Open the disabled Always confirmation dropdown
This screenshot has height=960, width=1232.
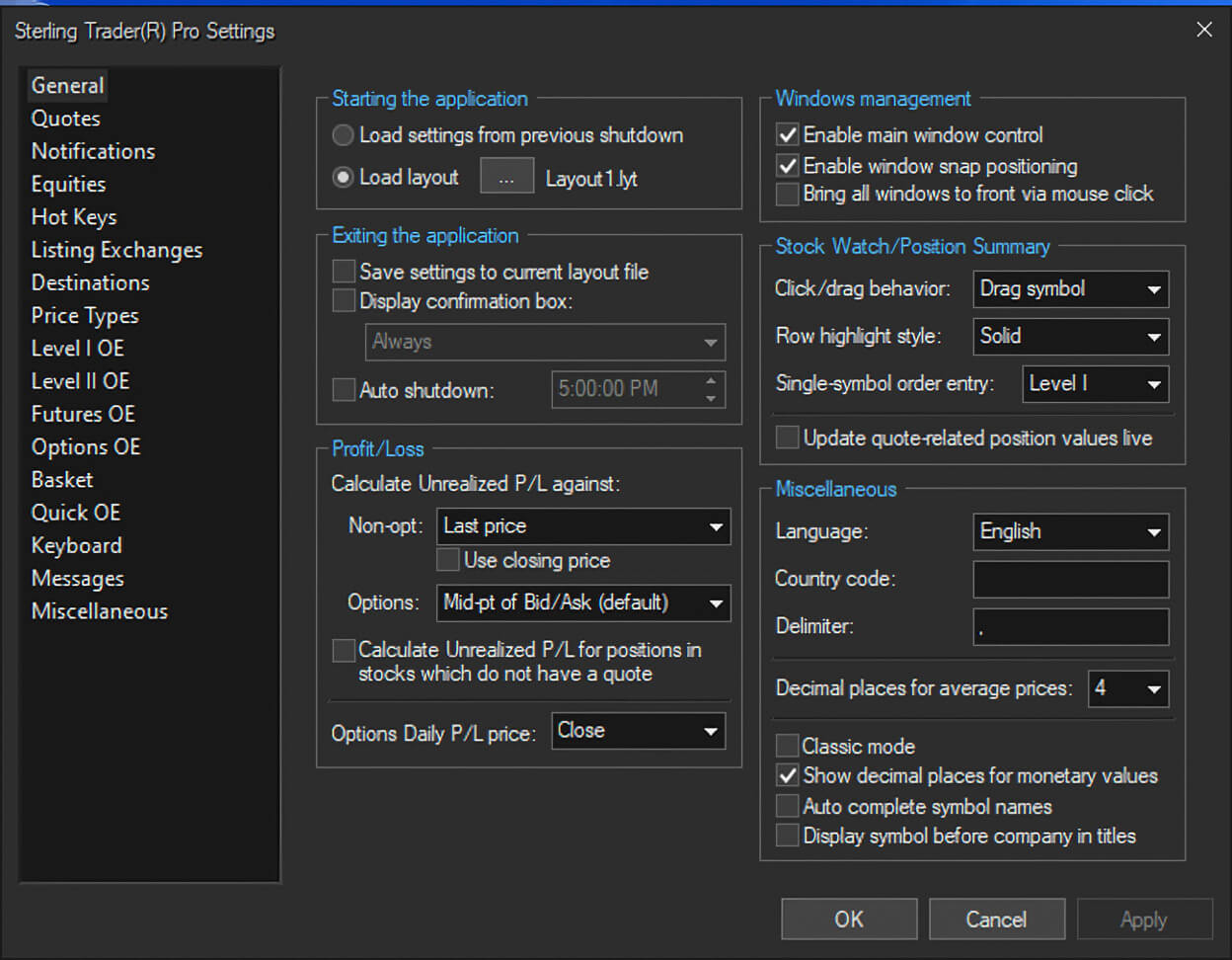[545, 342]
